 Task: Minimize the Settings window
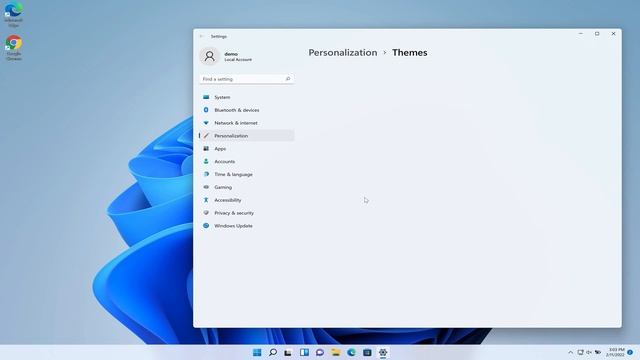(581, 34)
